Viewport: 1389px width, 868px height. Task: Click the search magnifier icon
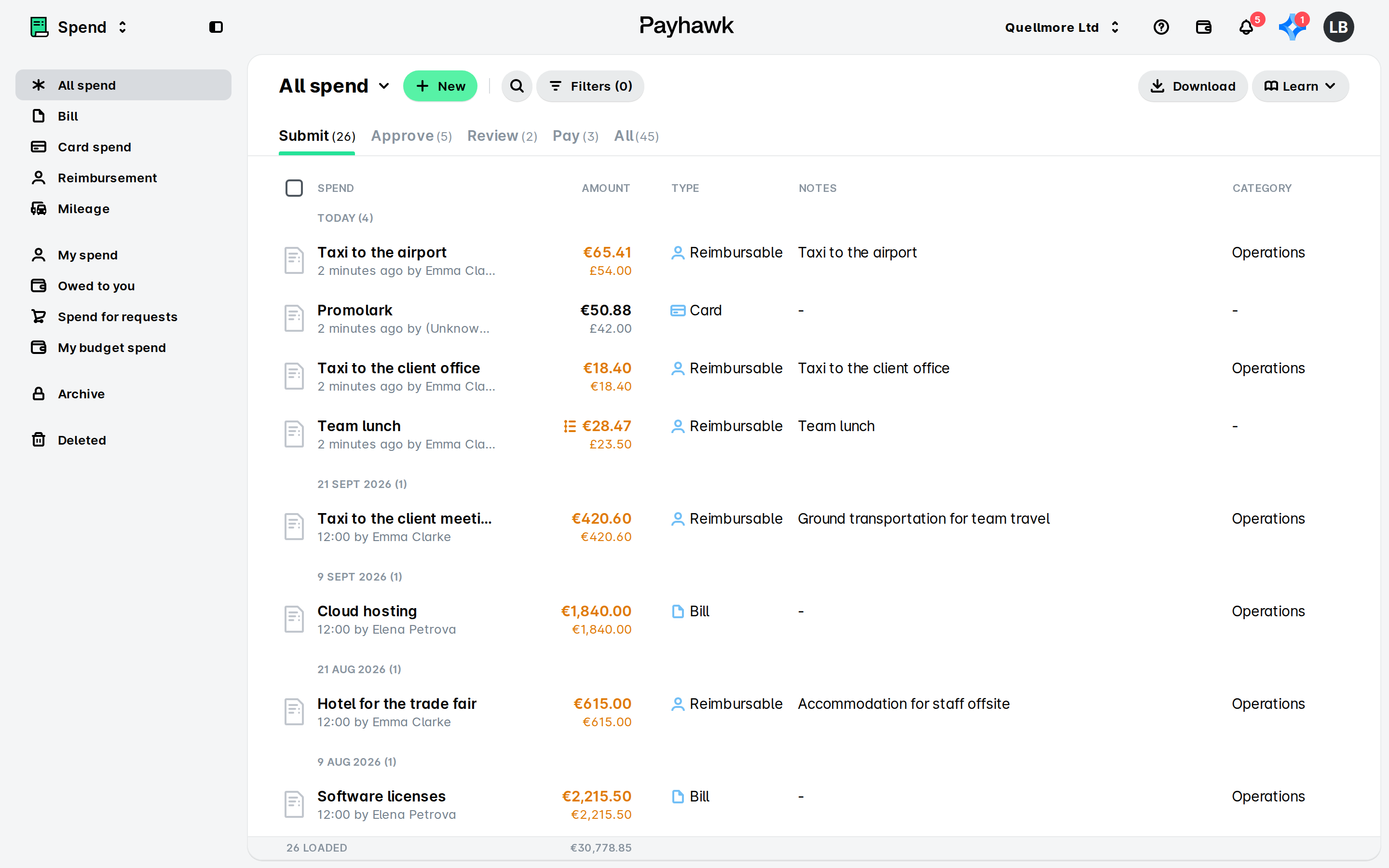(x=517, y=86)
